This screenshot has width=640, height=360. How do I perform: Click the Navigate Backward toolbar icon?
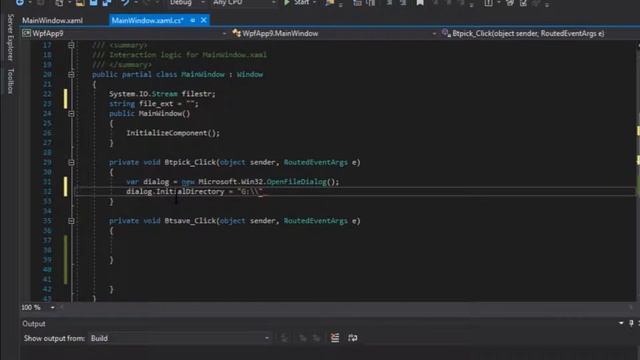(x=19, y=3)
